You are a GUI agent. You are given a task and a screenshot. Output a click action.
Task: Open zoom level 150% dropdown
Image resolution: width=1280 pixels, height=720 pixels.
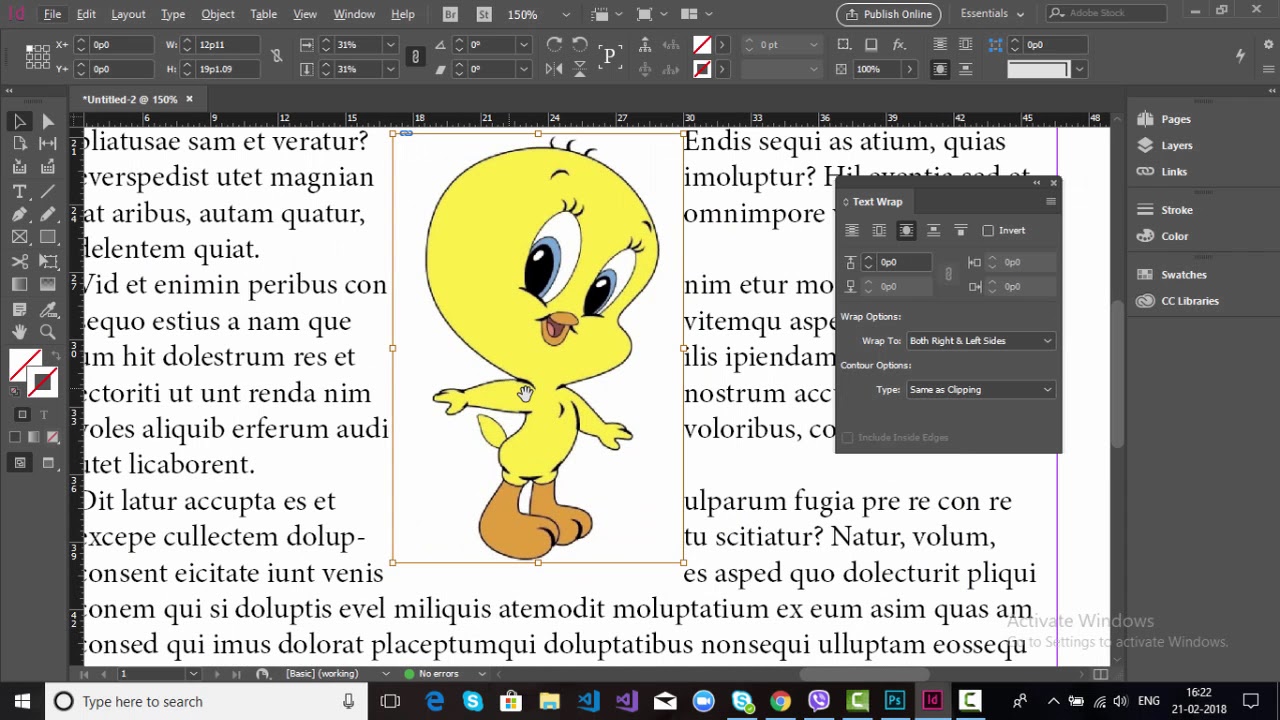click(566, 15)
